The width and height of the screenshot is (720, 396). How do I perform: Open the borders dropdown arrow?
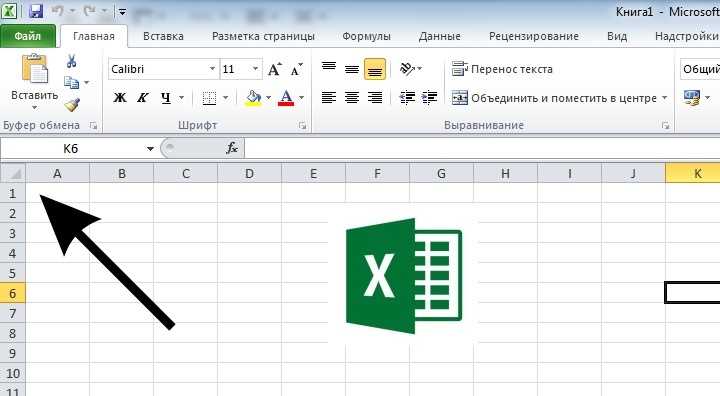(x=225, y=97)
